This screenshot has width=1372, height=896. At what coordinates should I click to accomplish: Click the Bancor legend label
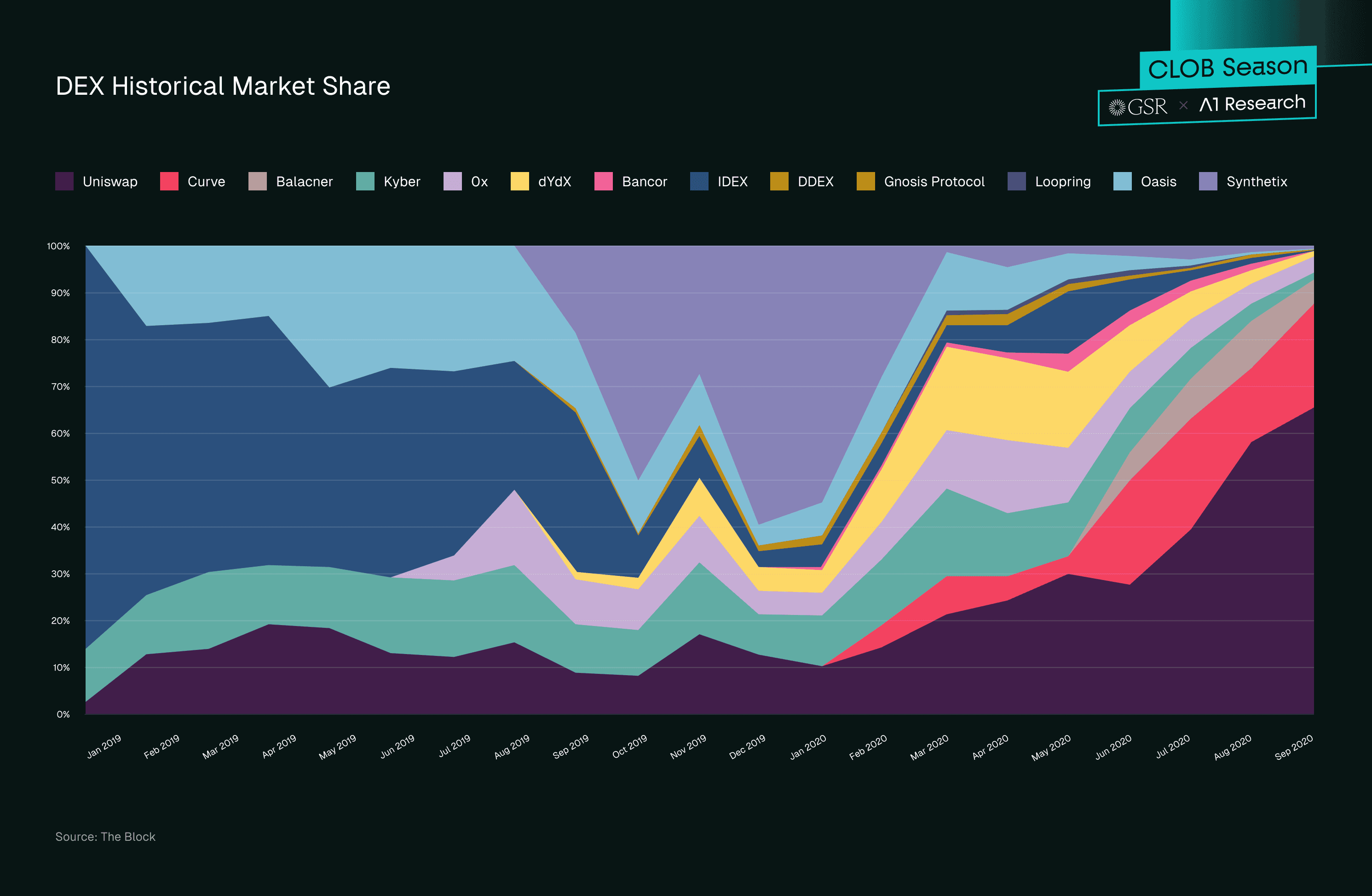(x=645, y=182)
